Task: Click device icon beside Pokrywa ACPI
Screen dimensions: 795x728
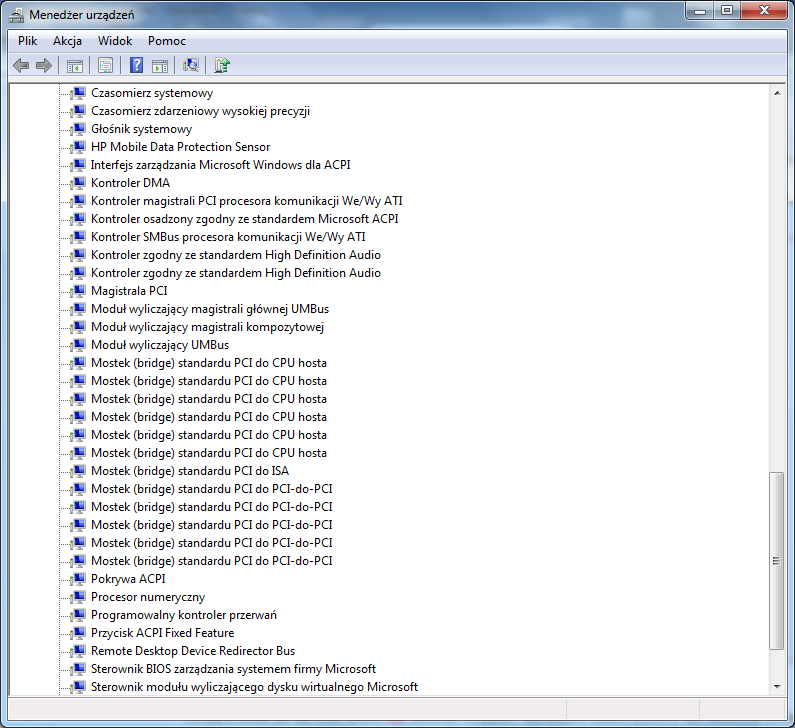Action: [x=79, y=579]
